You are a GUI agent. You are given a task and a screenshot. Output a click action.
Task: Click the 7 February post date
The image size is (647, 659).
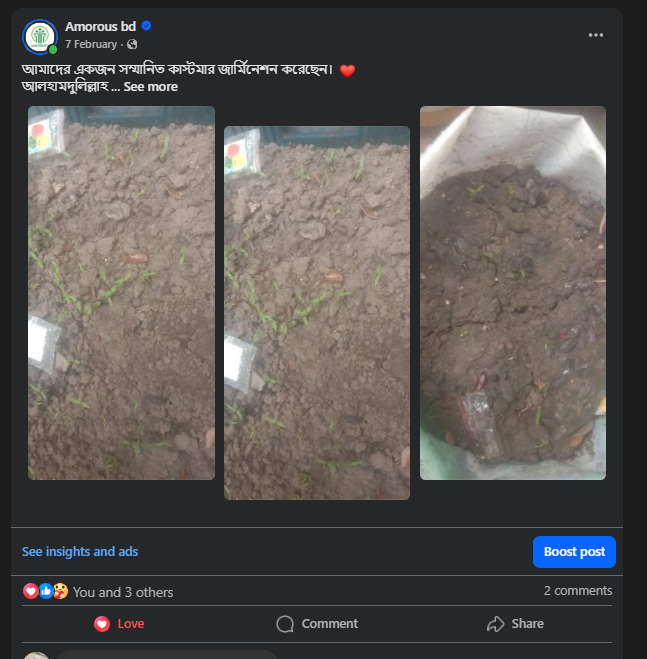click(x=91, y=44)
